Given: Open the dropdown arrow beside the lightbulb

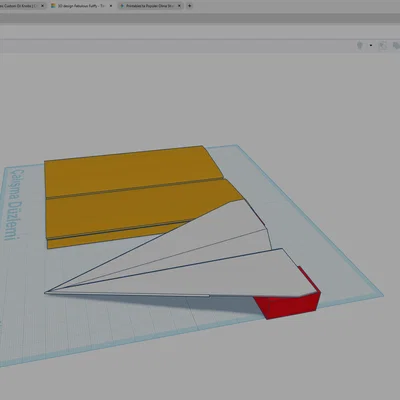Looking at the screenshot, I should click(371, 45).
